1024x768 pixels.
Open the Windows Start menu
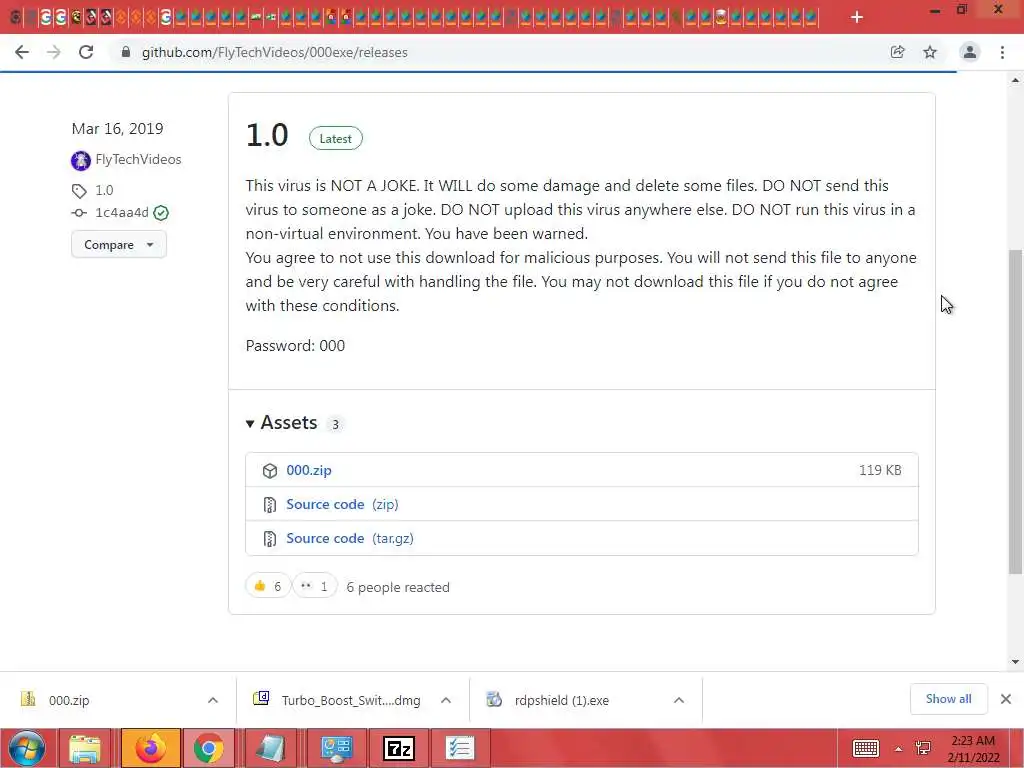click(27, 748)
